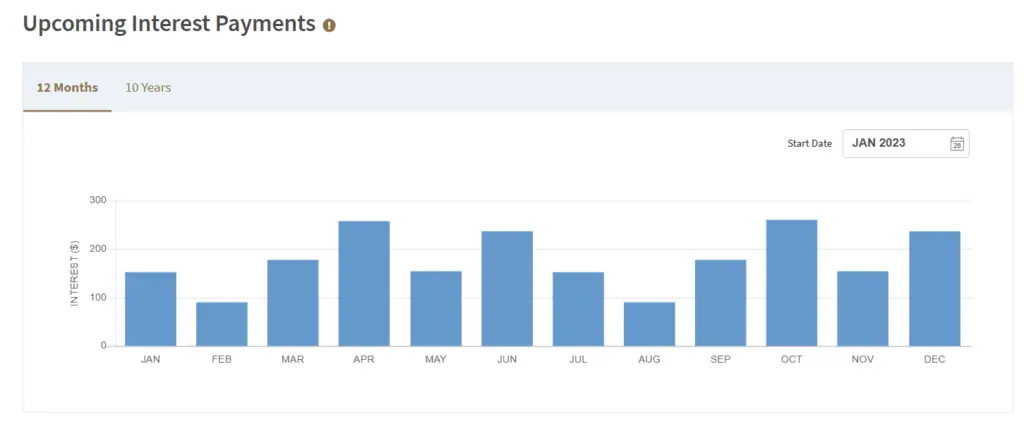1024x436 pixels.
Task: Click the DEC month axis label
Action: pos(935,360)
